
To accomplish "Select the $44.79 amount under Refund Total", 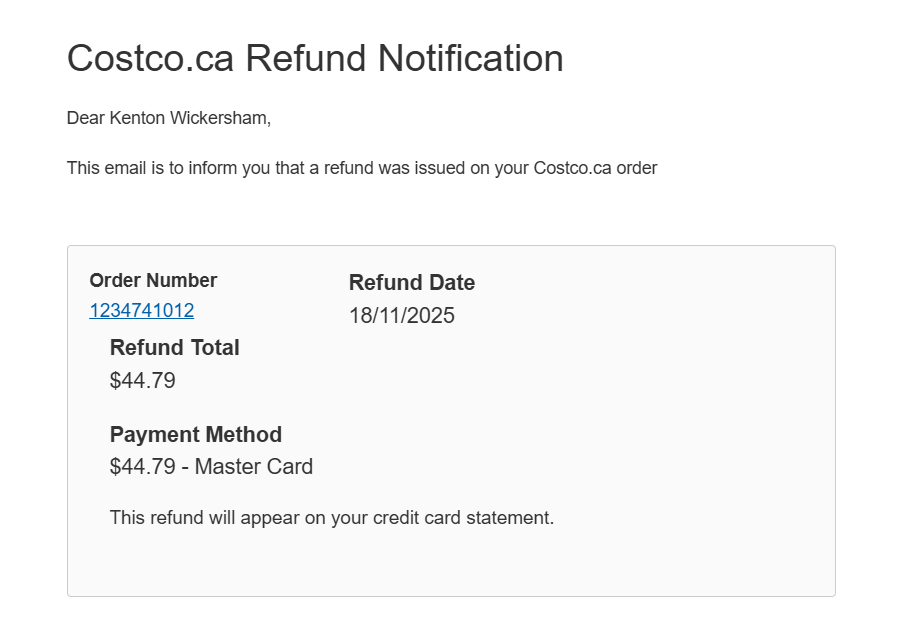I will [142, 381].
